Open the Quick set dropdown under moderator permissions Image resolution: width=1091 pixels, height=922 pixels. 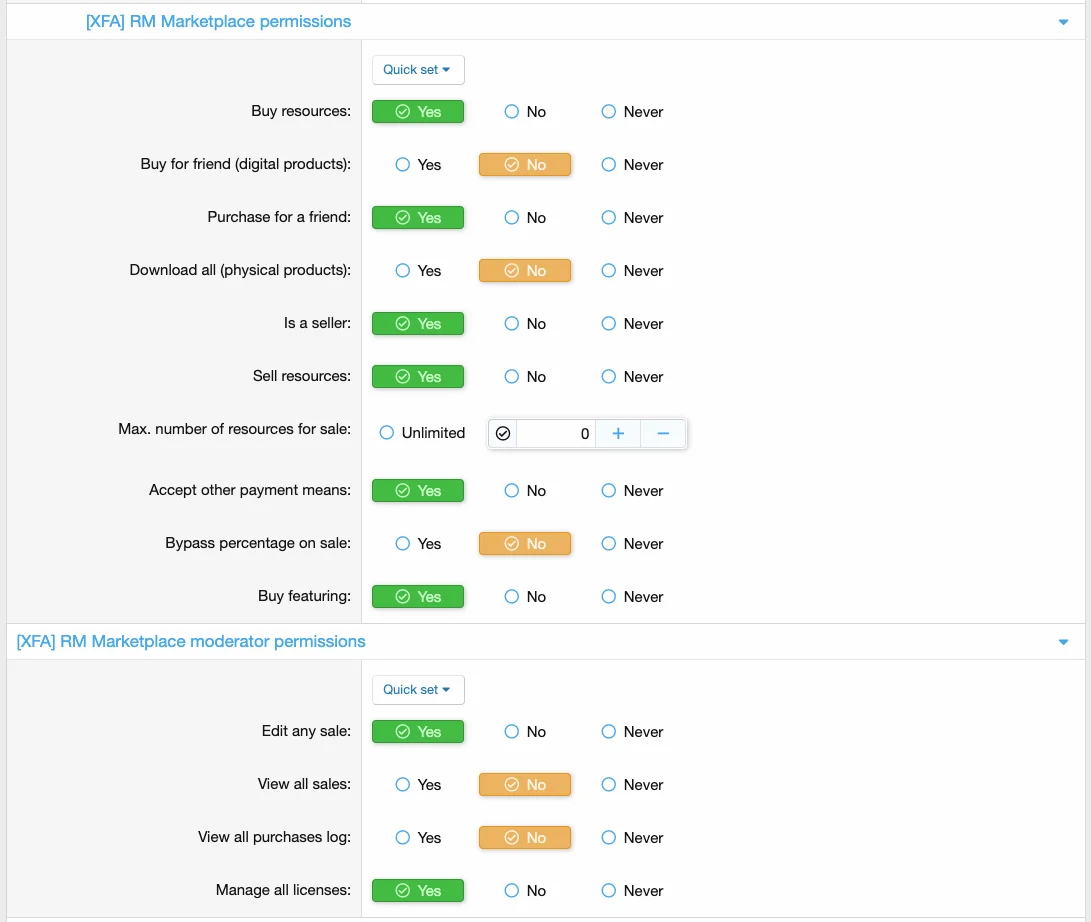click(417, 690)
